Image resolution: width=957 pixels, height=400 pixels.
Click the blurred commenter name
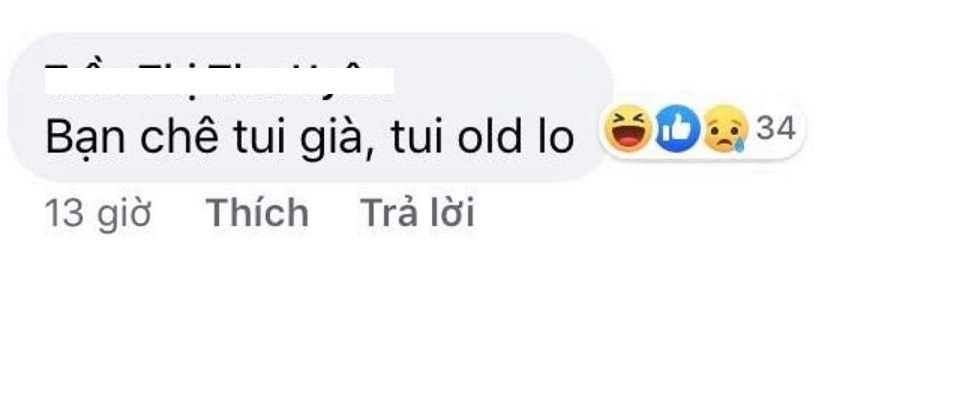coord(219,79)
